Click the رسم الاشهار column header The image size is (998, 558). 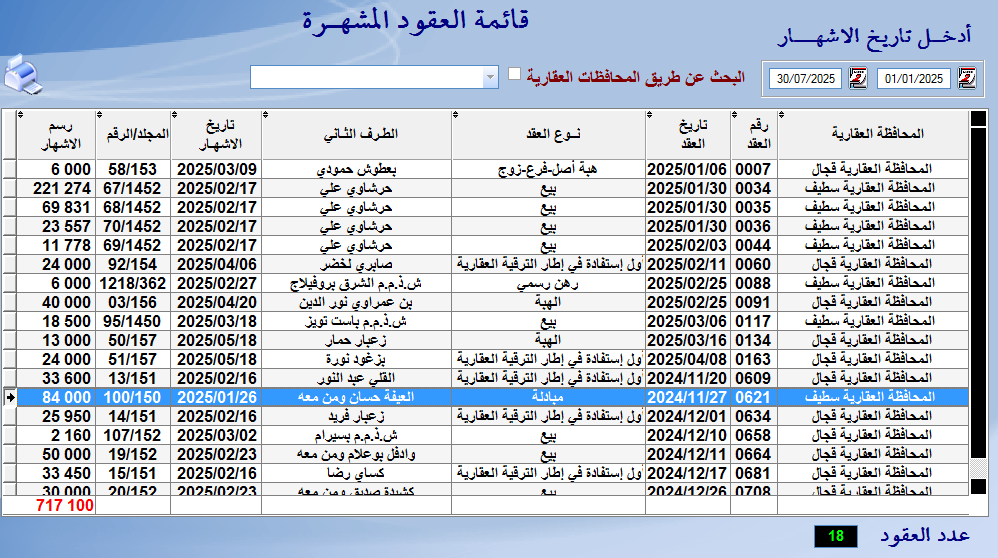(57, 132)
